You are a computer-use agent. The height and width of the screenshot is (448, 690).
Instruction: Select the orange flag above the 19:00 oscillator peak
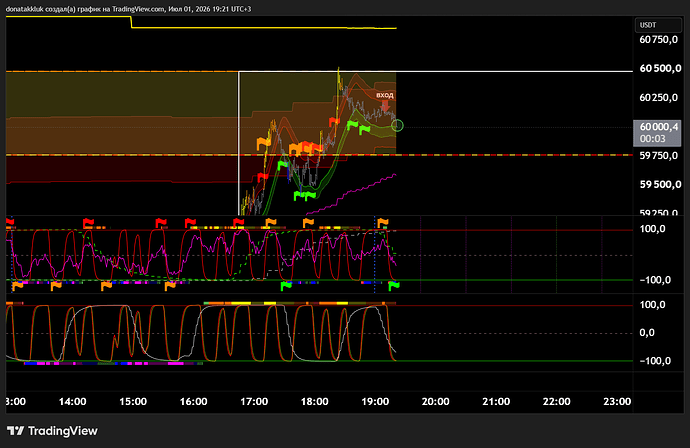(x=383, y=222)
